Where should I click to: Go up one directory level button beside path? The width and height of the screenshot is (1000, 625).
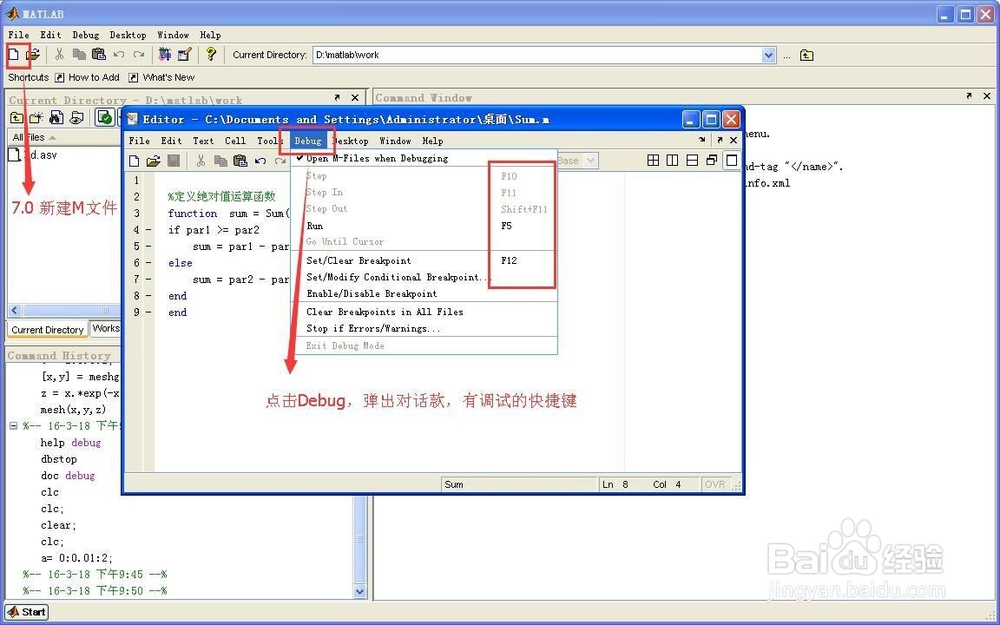(x=807, y=55)
